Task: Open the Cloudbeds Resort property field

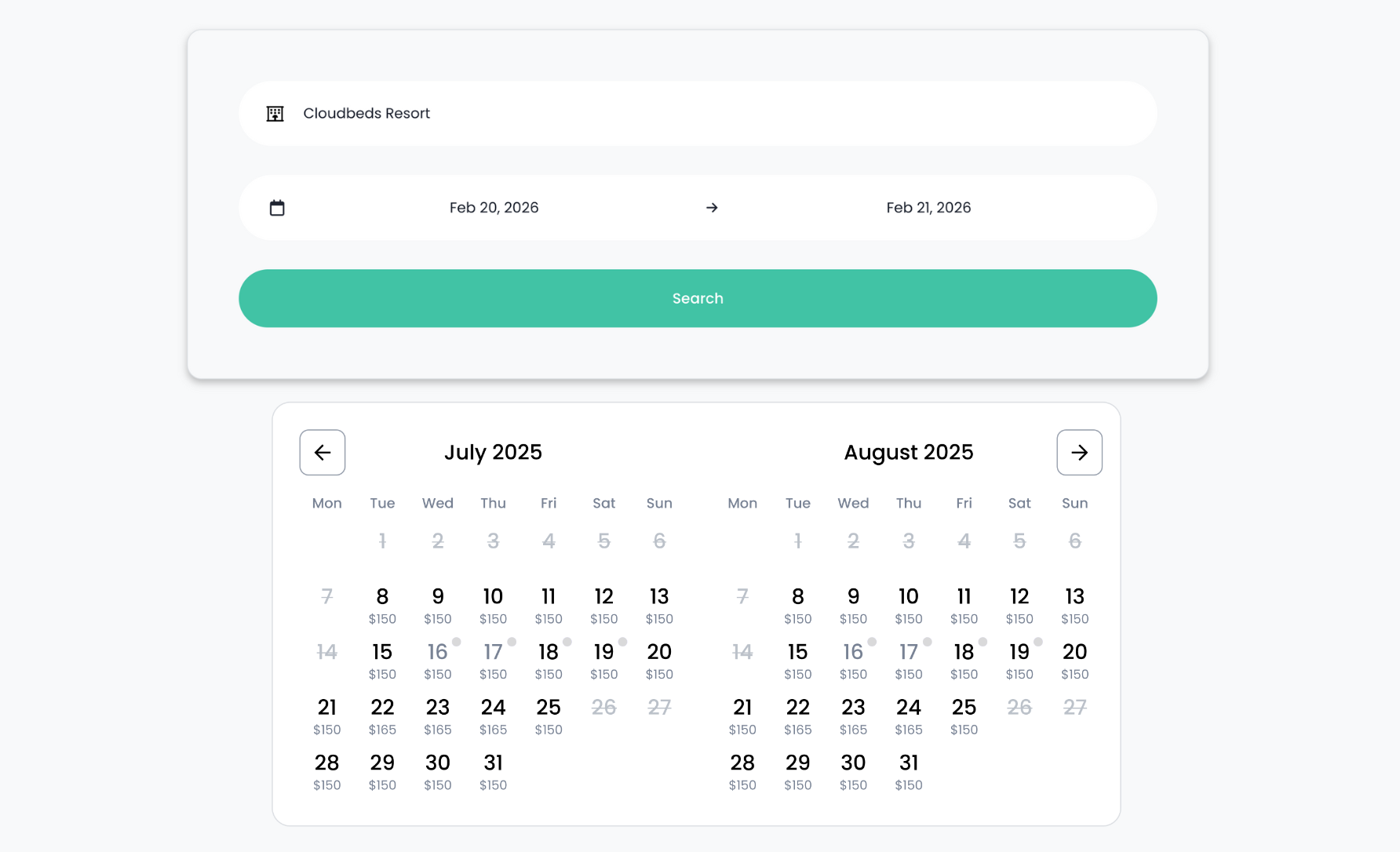Action: (697, 114)
